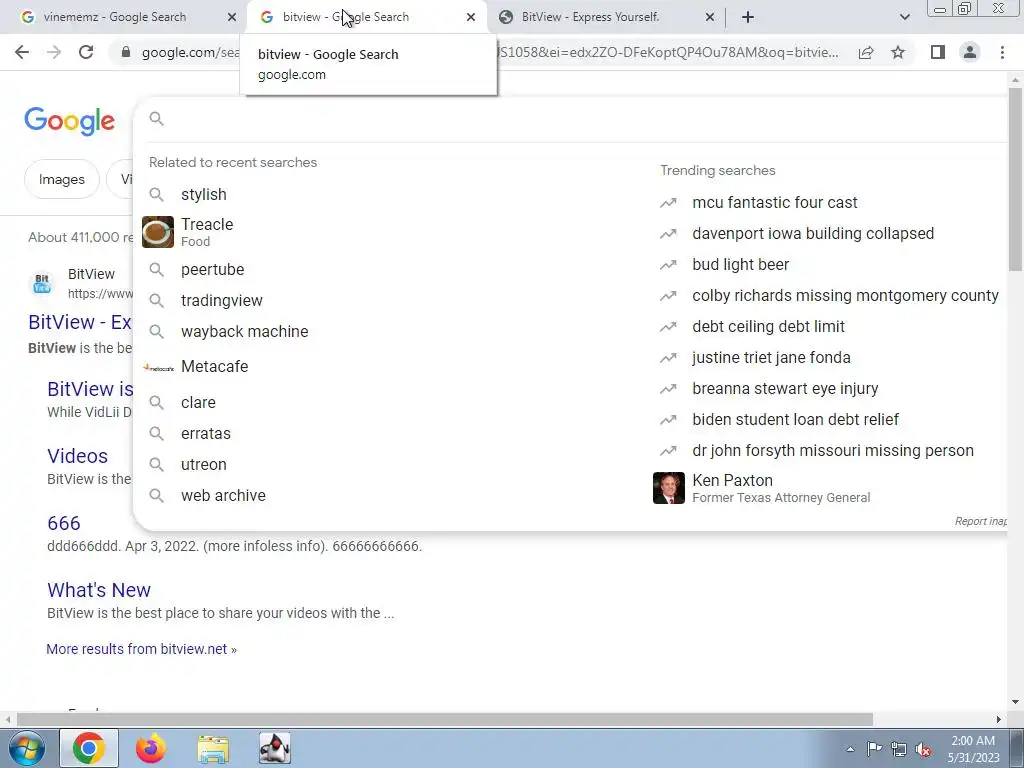Select the Images search filter
Image resolution: width=1024 pixels, height=768 pixels.
[61, 179]
